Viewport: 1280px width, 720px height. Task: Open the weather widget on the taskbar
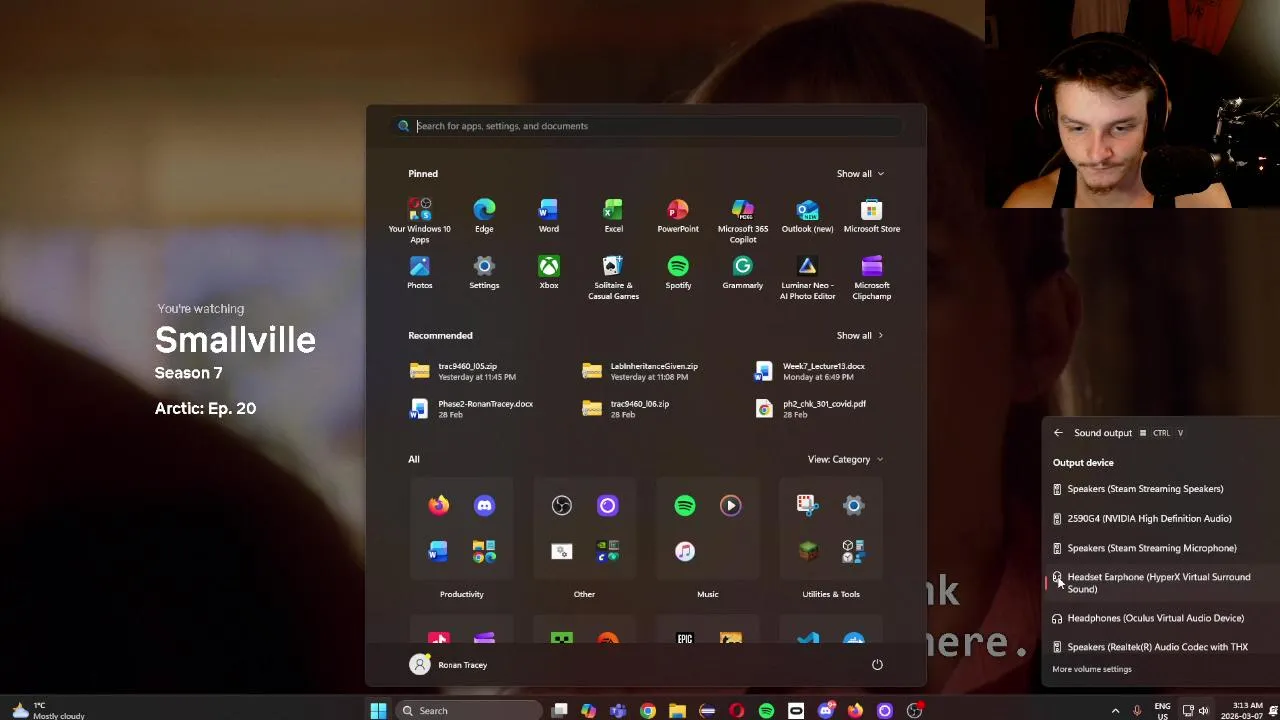tap(48, 711)
